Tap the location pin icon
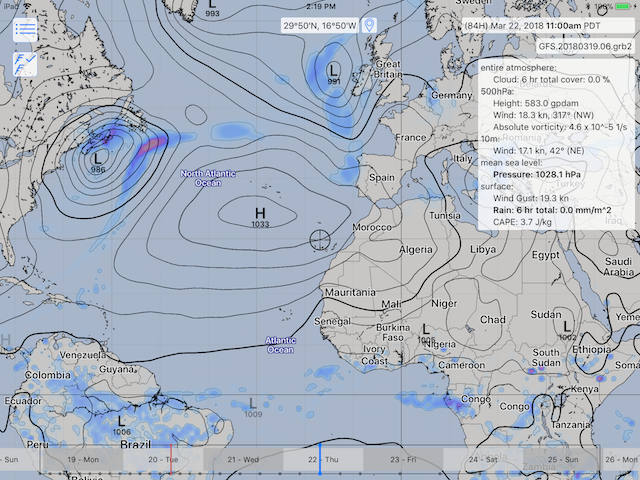The width and height of the screenshot is (640, 480). click(x=369, y=25)
